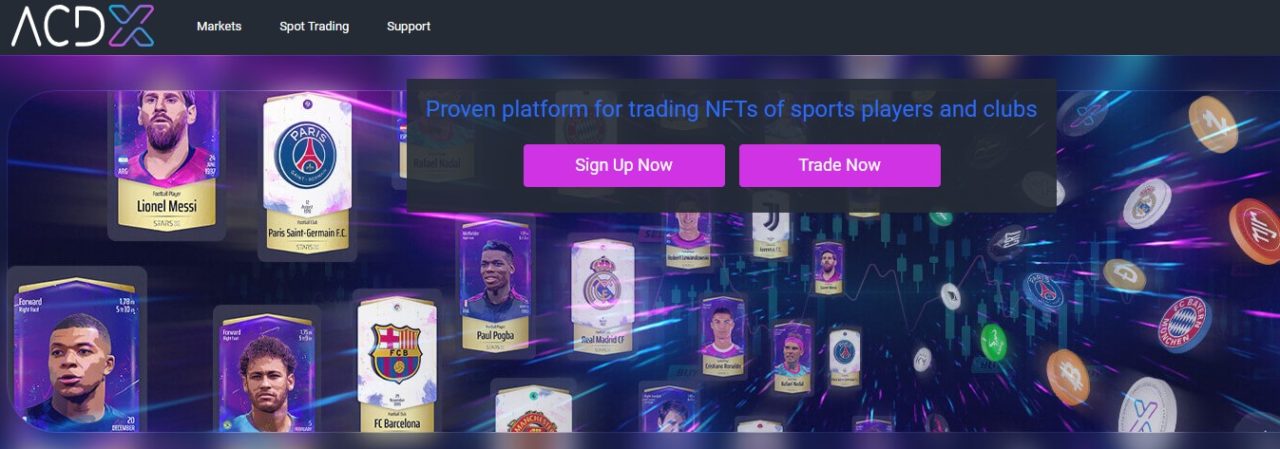The width and height of the screenshot is (1280, 449).
Task: Click the platform headline text
Action: [731, 108]
